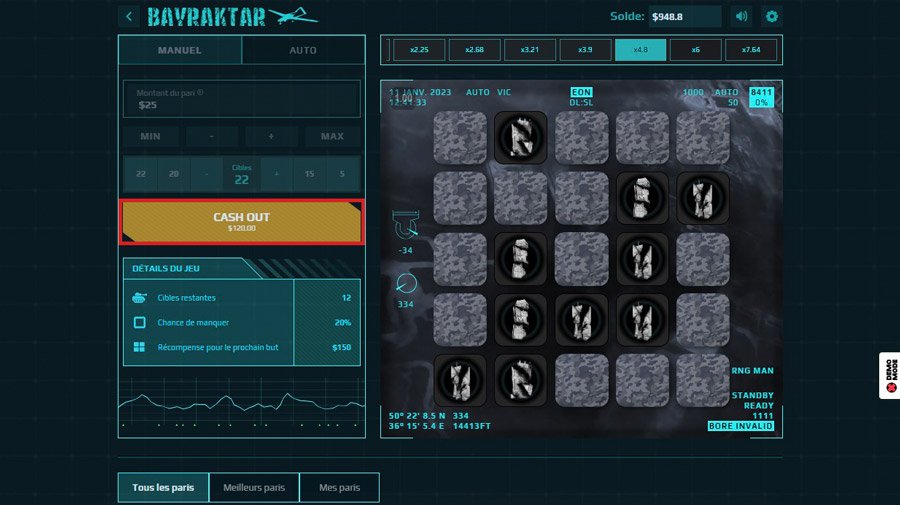Open settings via the gear icon
Viewport: 900px width, 505px height.
[x=771, y=17]
